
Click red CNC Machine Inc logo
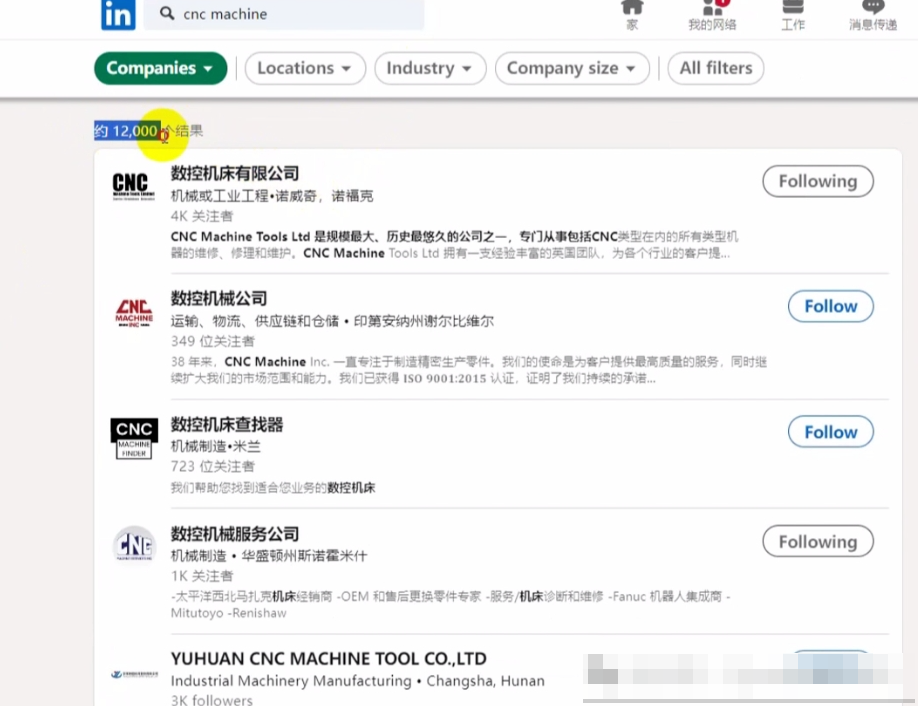(x=134, y=313)
